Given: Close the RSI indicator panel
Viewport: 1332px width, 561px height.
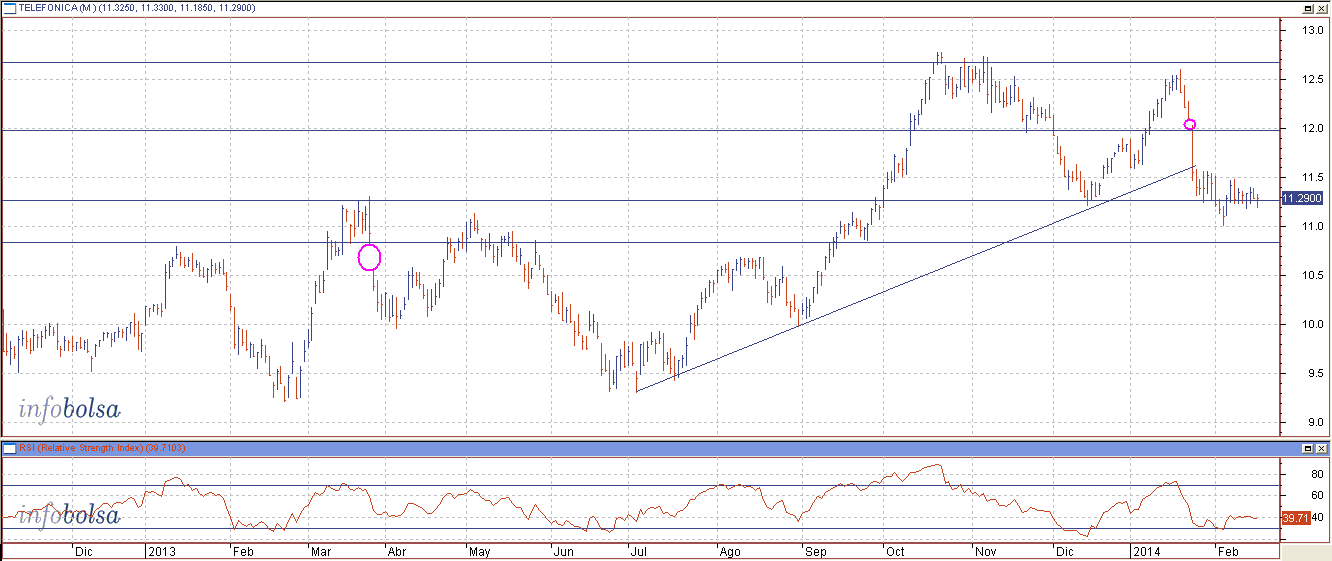Looking at the screenshot, I should pyautogui.click(x=1321, y=448).
